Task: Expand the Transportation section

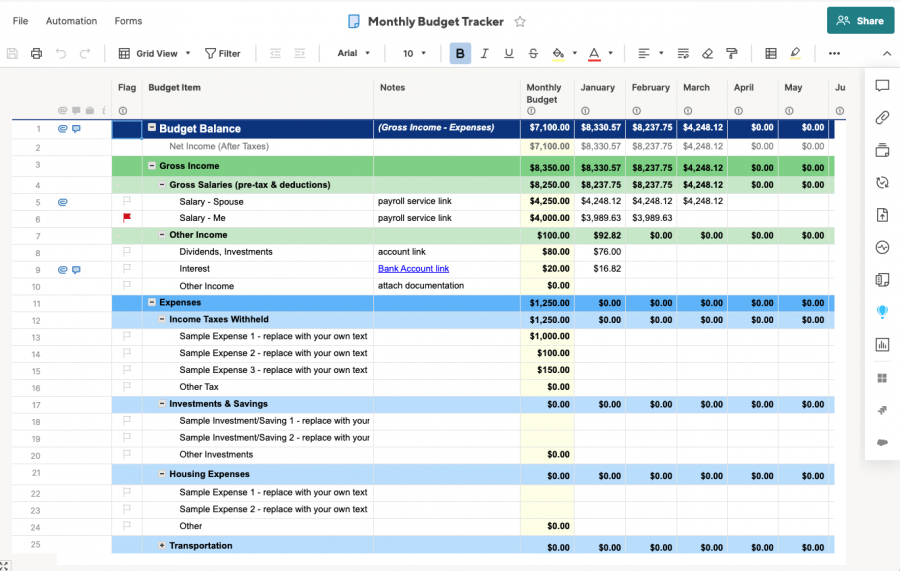Action: 162,546
